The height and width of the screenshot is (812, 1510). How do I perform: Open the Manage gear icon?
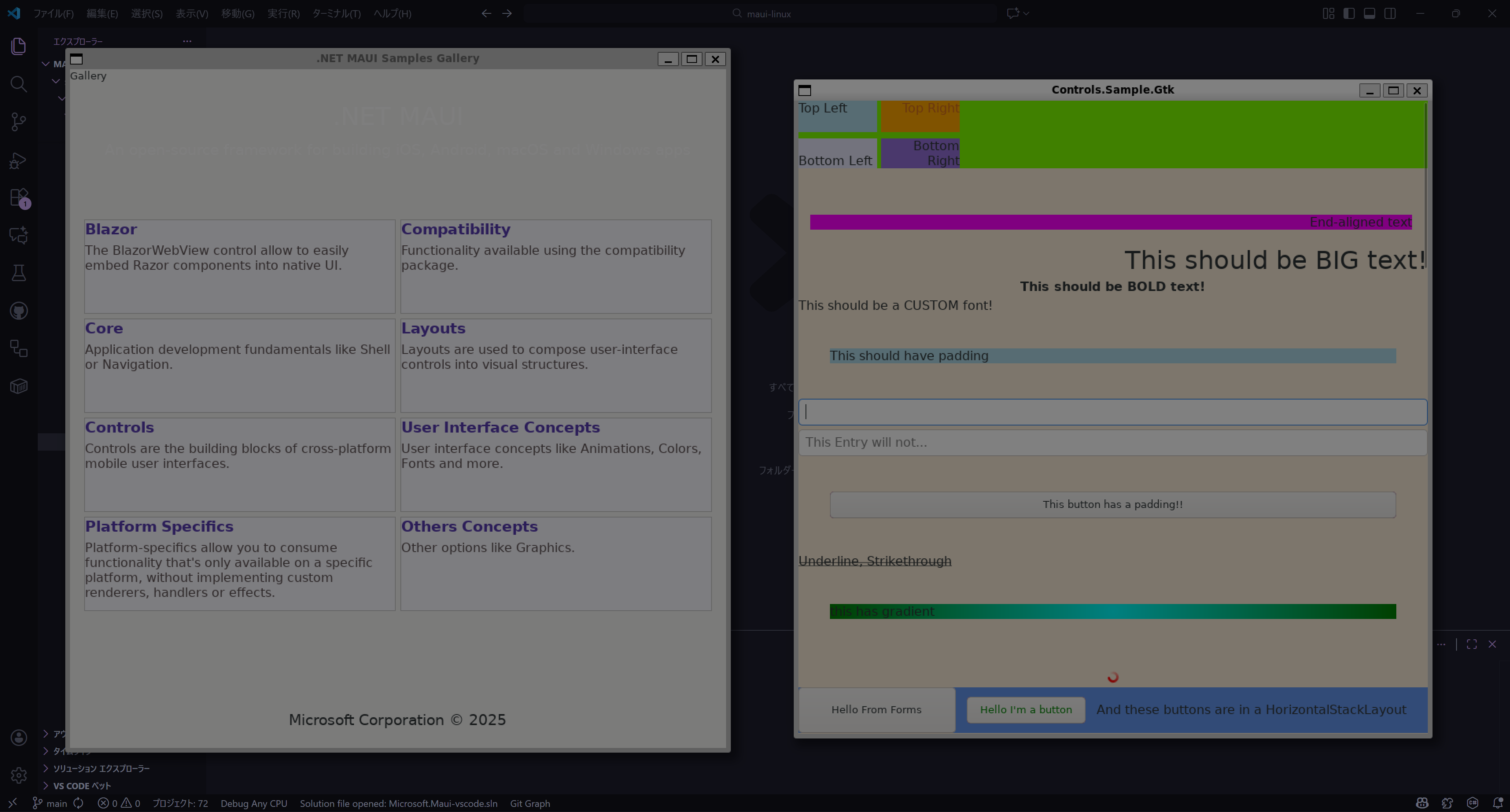[x=19, y=775]
